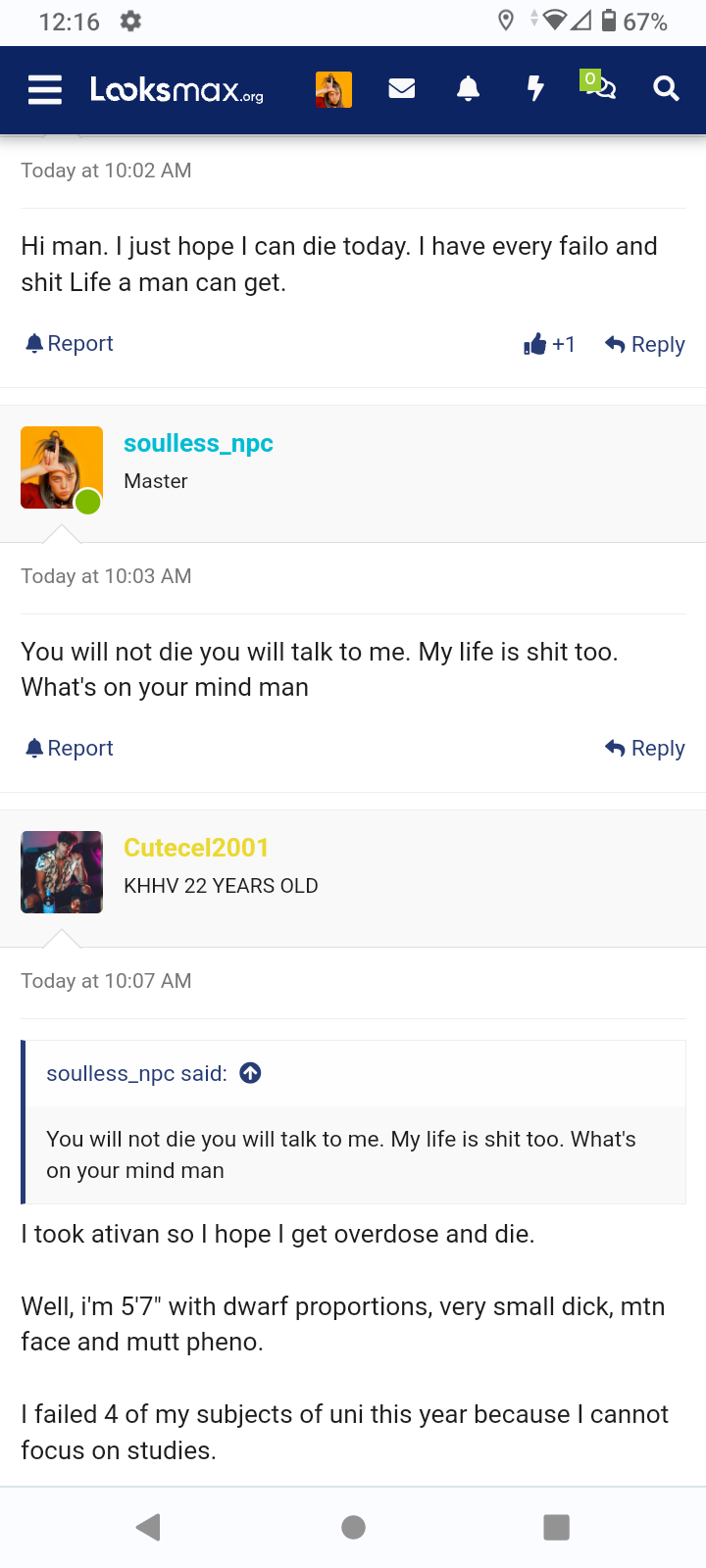Click the user avatar in header
This screenshot has height=1568, width=706.
[333, 89]
